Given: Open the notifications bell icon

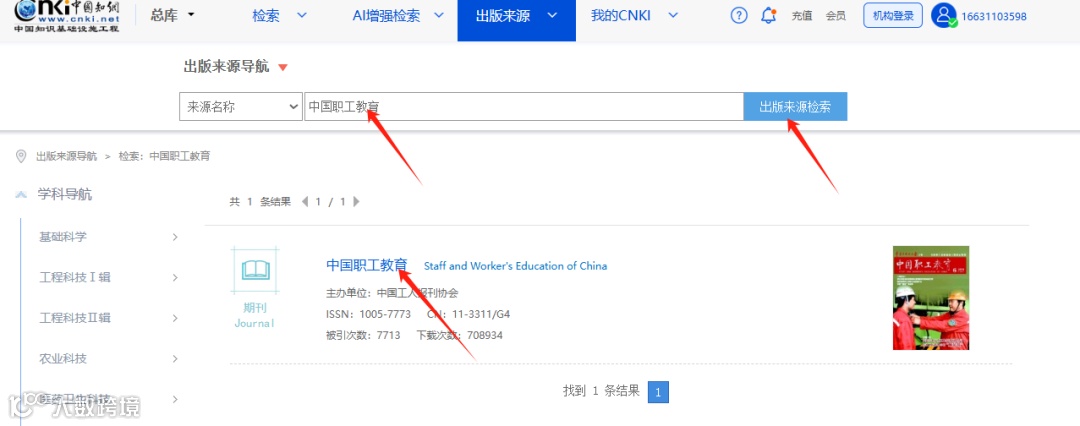Looking at the screenshot, I should (769, 16).
